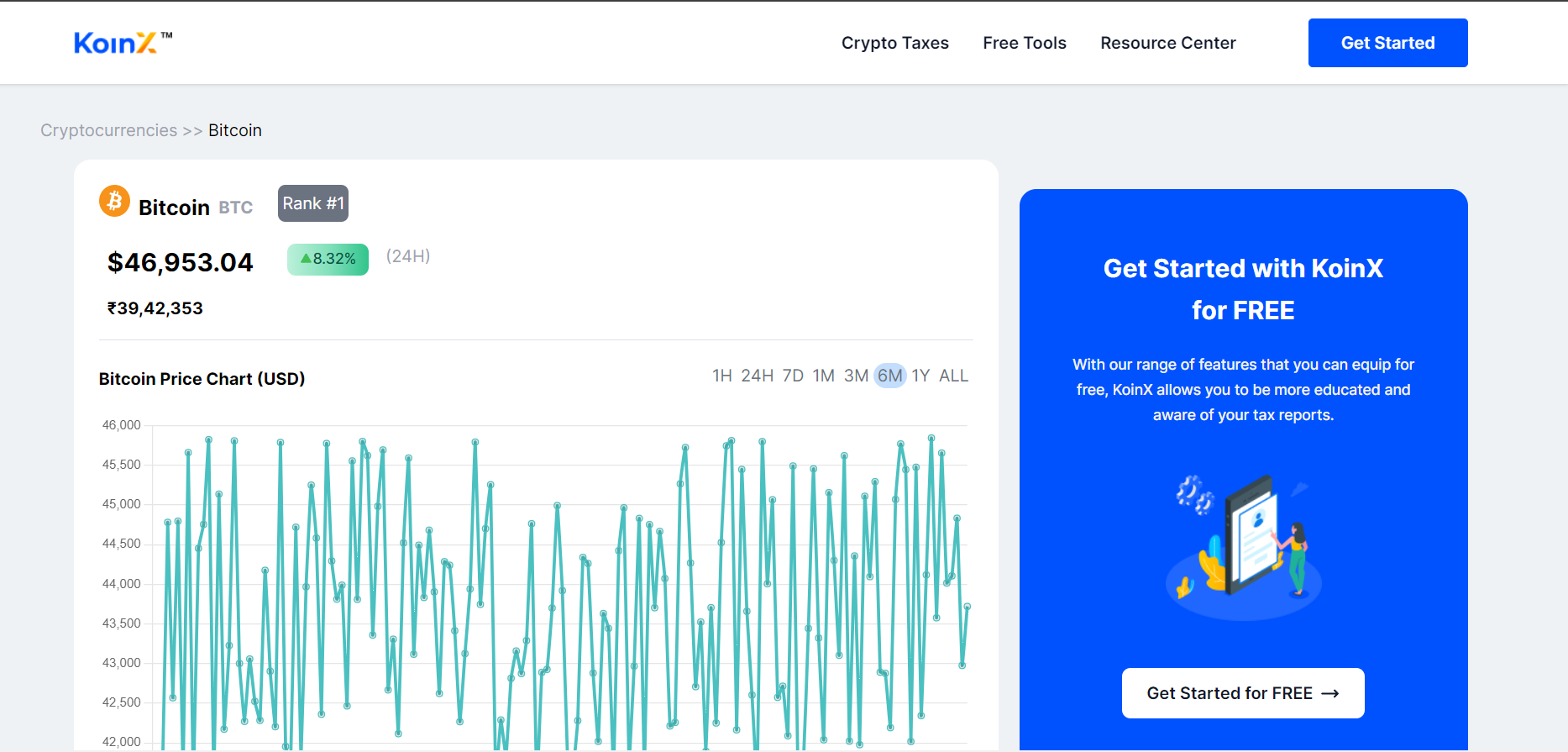
Task: Select the 1H chart range
Action: pos(722,376)
